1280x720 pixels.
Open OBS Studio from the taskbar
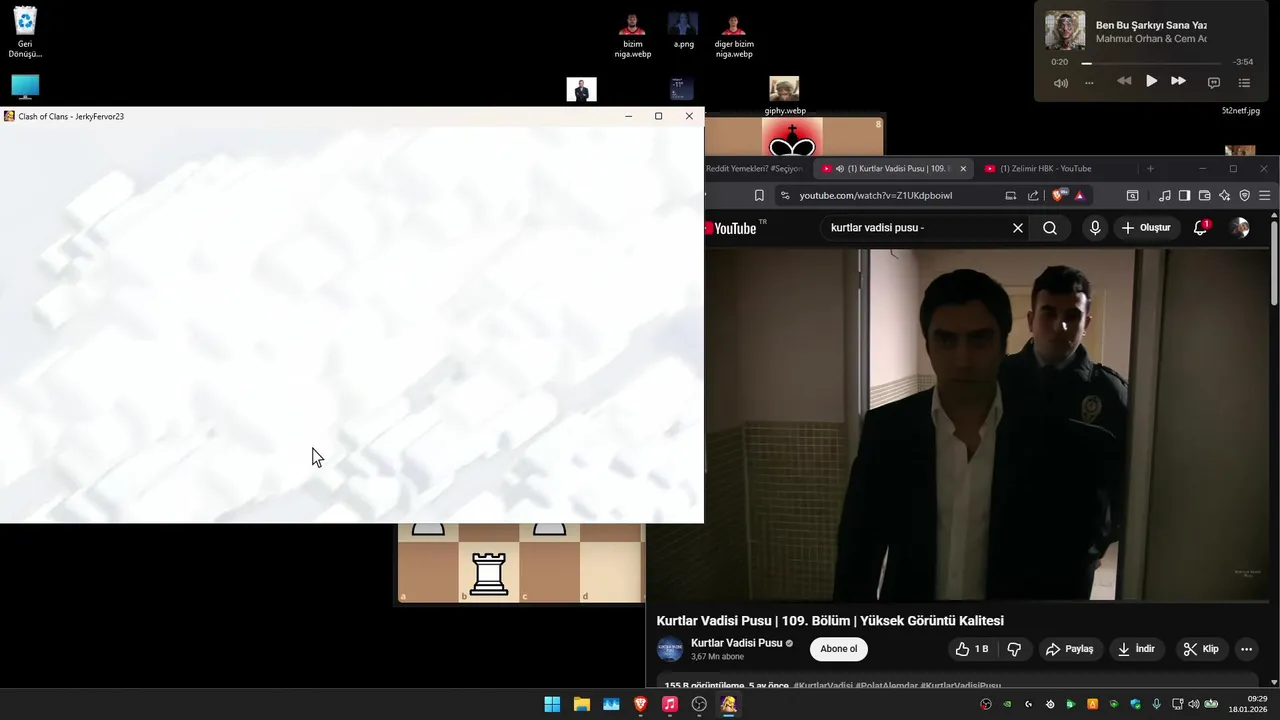click(x=699, y=704)
